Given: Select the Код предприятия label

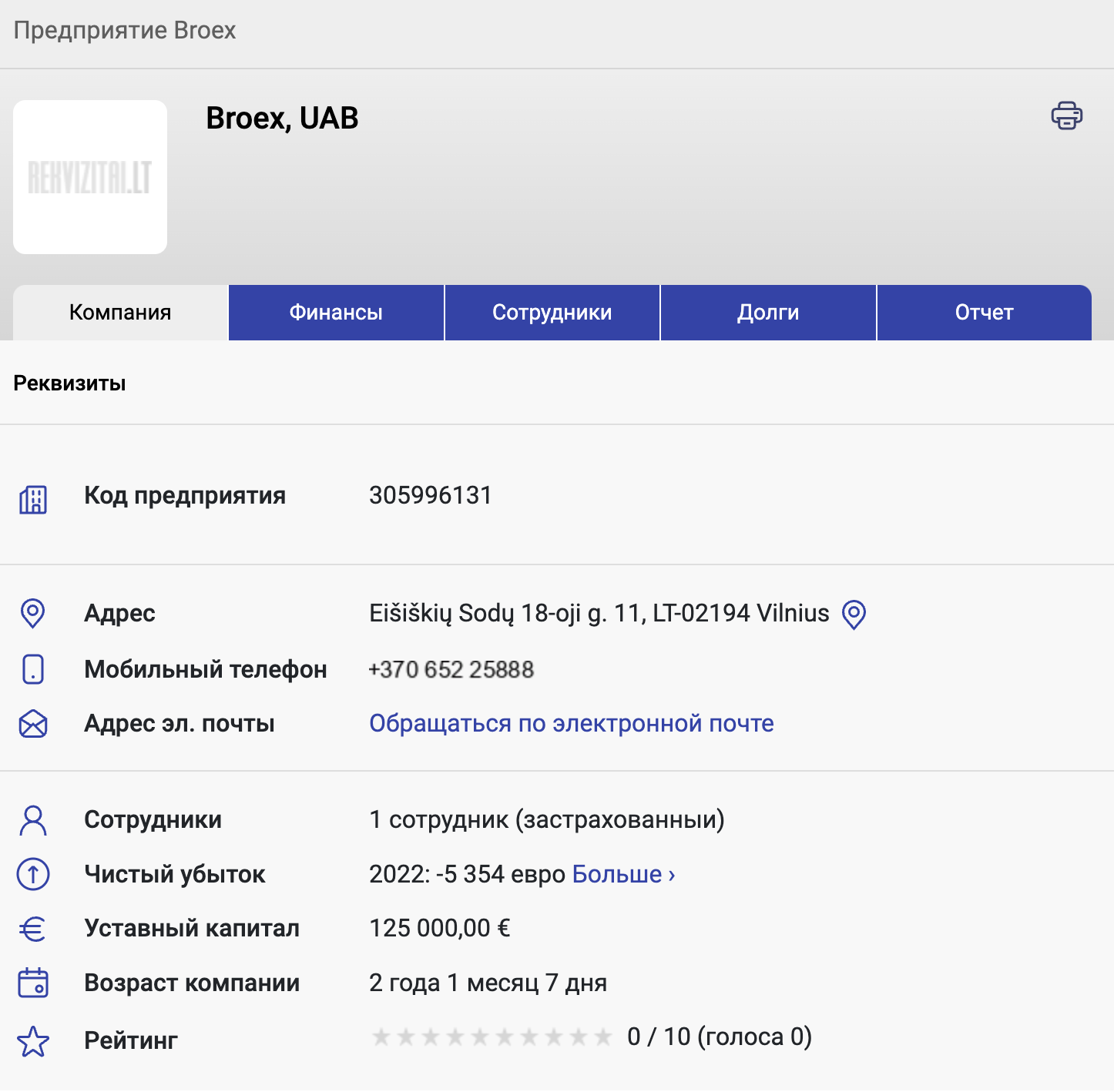Looking at the screenshot, I should click(x=185, y=495).
